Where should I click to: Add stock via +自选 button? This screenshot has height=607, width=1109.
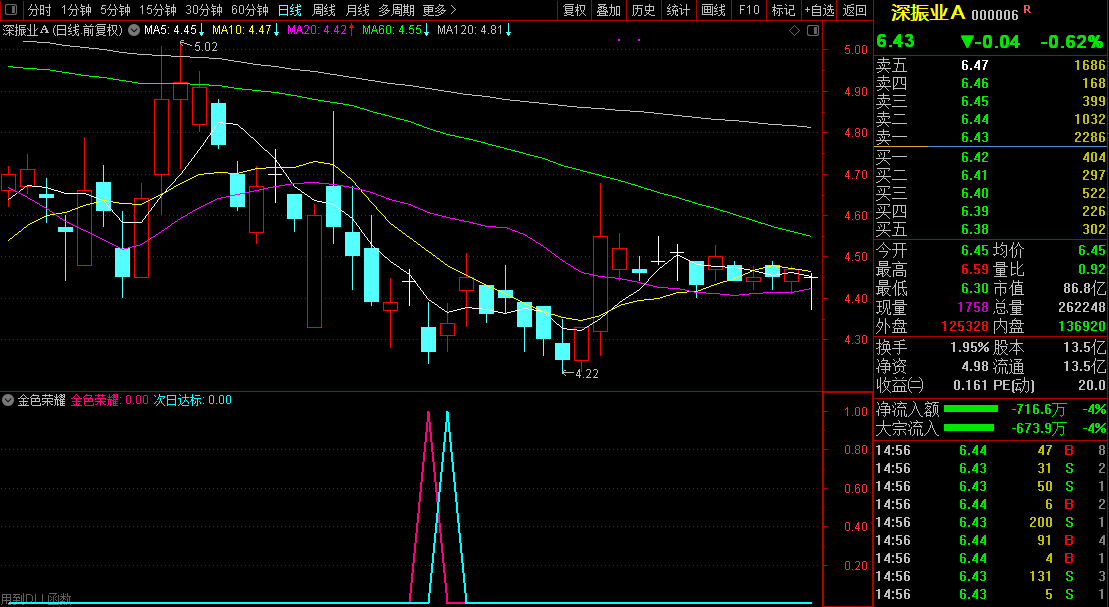click(x=818, y=10)
